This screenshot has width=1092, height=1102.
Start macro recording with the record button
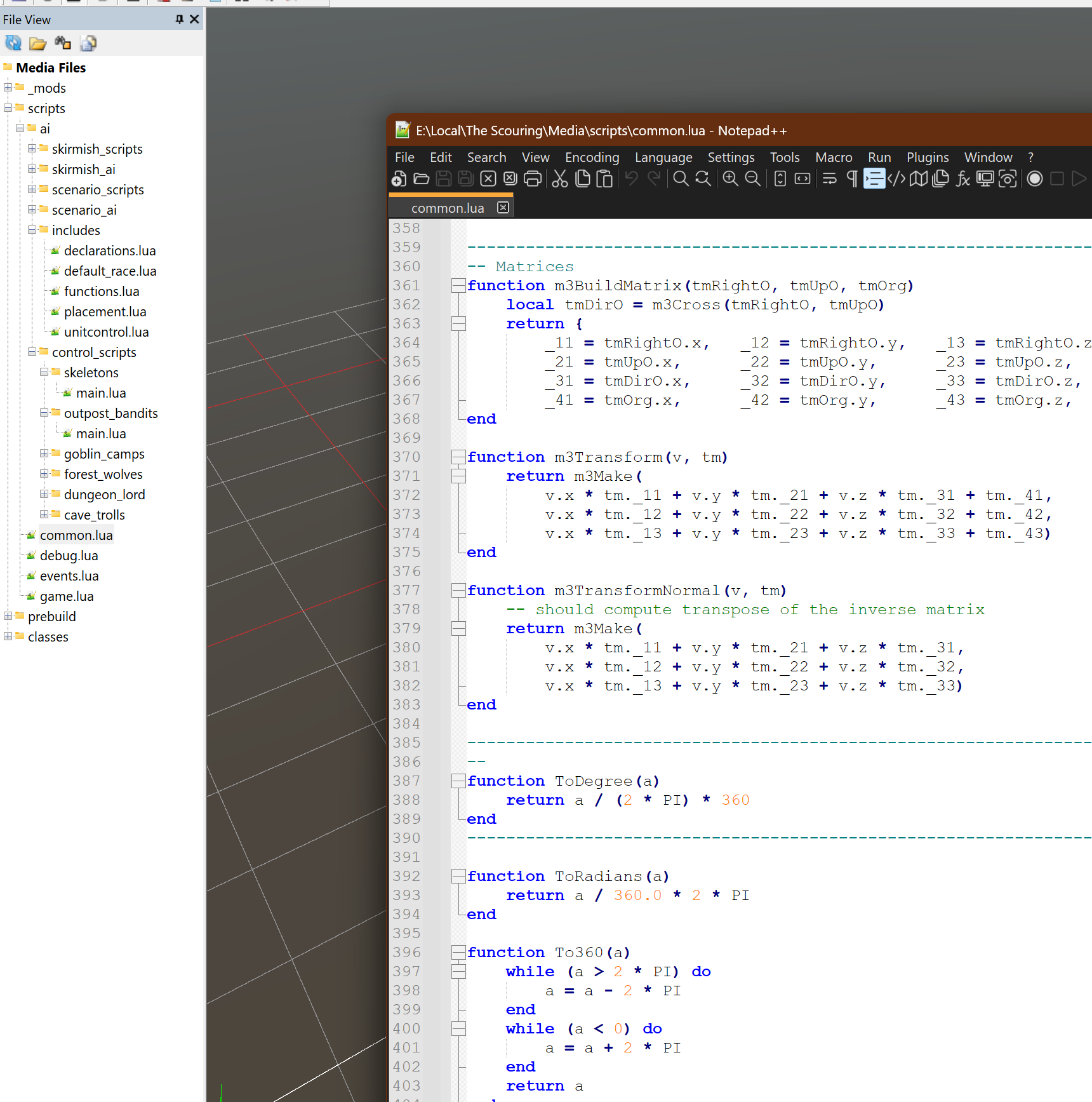pos(1034,179)
